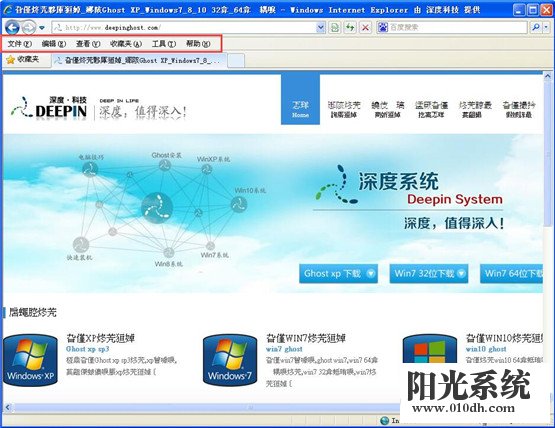Click the Forward navigation arrow
Screen dimensions: 555x428
(x=29, y=27)
